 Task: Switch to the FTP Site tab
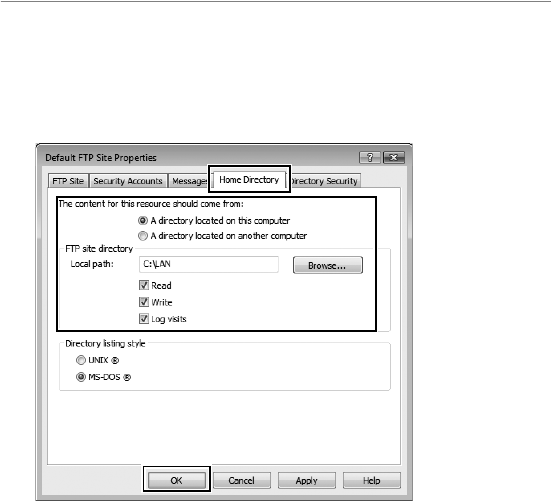pos(68,181)
